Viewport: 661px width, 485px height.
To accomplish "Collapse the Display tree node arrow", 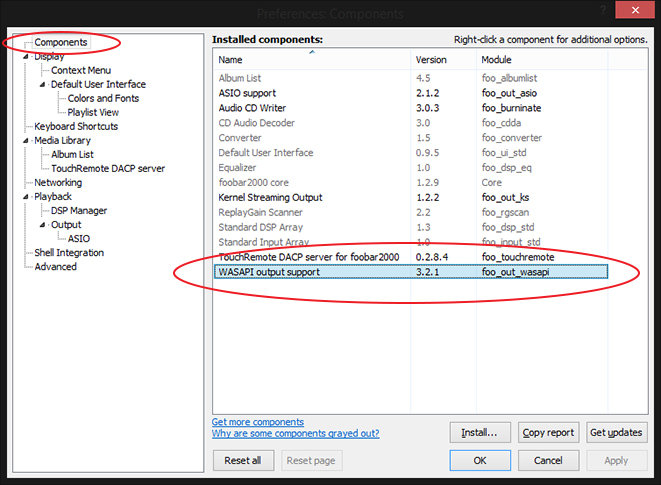I will pos(26,57).
